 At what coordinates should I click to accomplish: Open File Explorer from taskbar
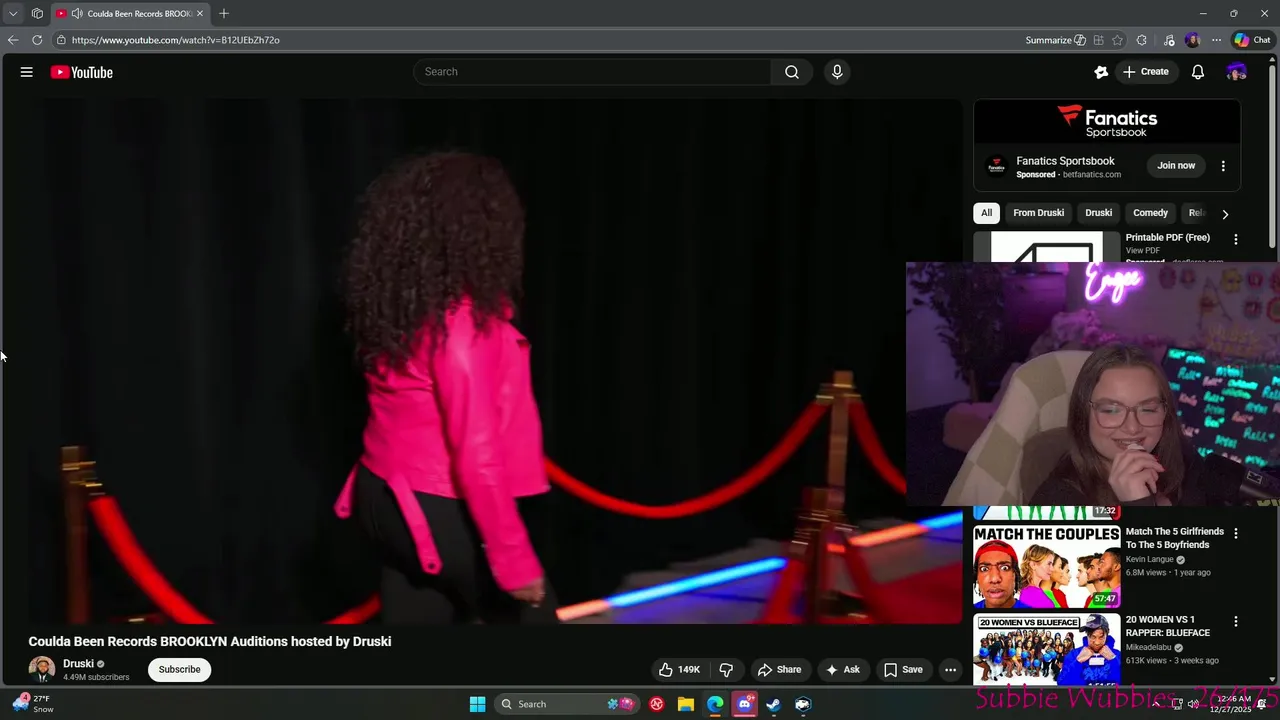click(x=686, y=704)
